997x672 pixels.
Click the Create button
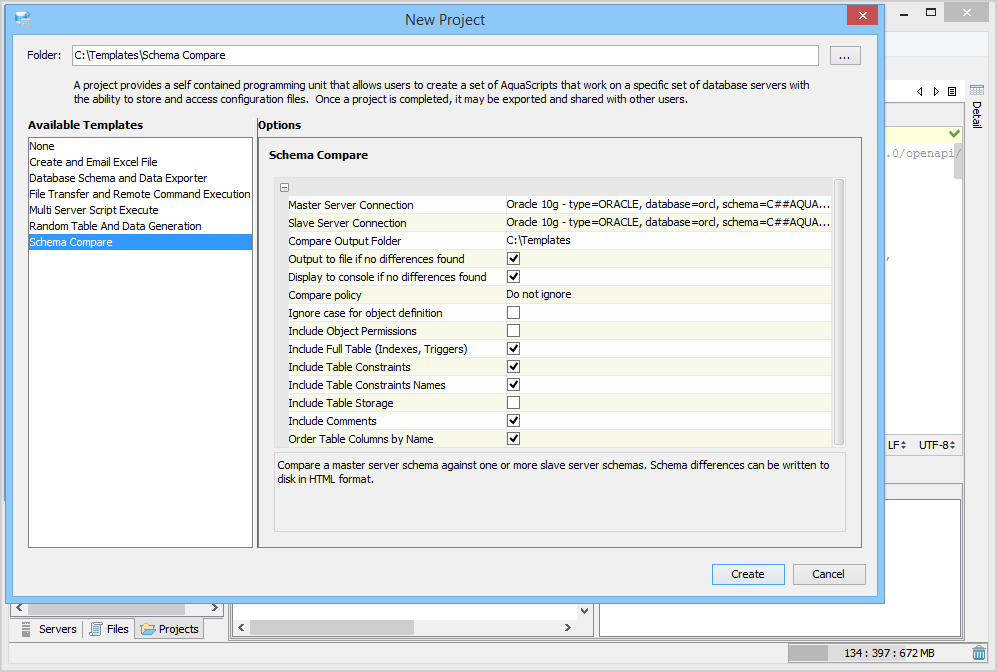click(748, 574)
